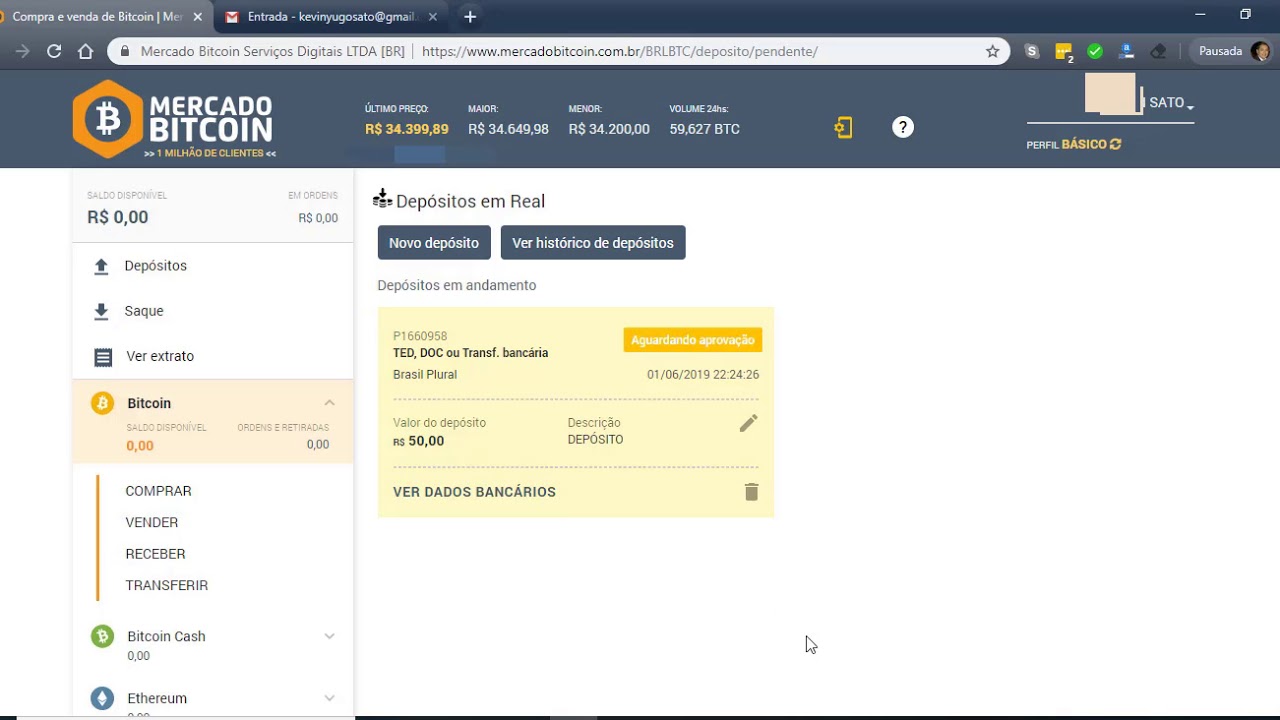Click the menor price R$ 34.200,00
Image resolution: width=1280 pixels, height=720 pixels.
(x=609, y=129)
